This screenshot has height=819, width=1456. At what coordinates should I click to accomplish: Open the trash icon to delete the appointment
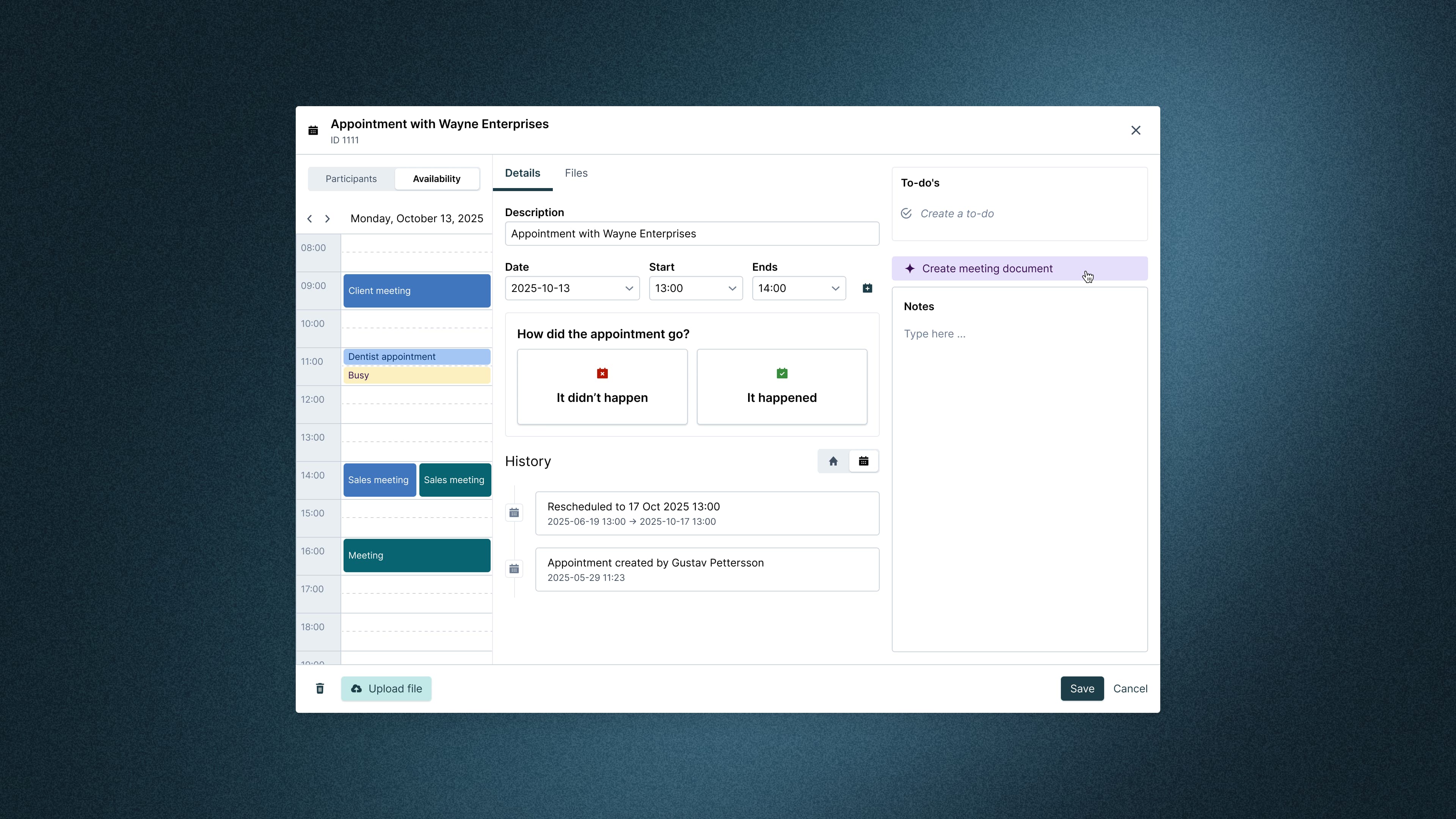point(320,689)
